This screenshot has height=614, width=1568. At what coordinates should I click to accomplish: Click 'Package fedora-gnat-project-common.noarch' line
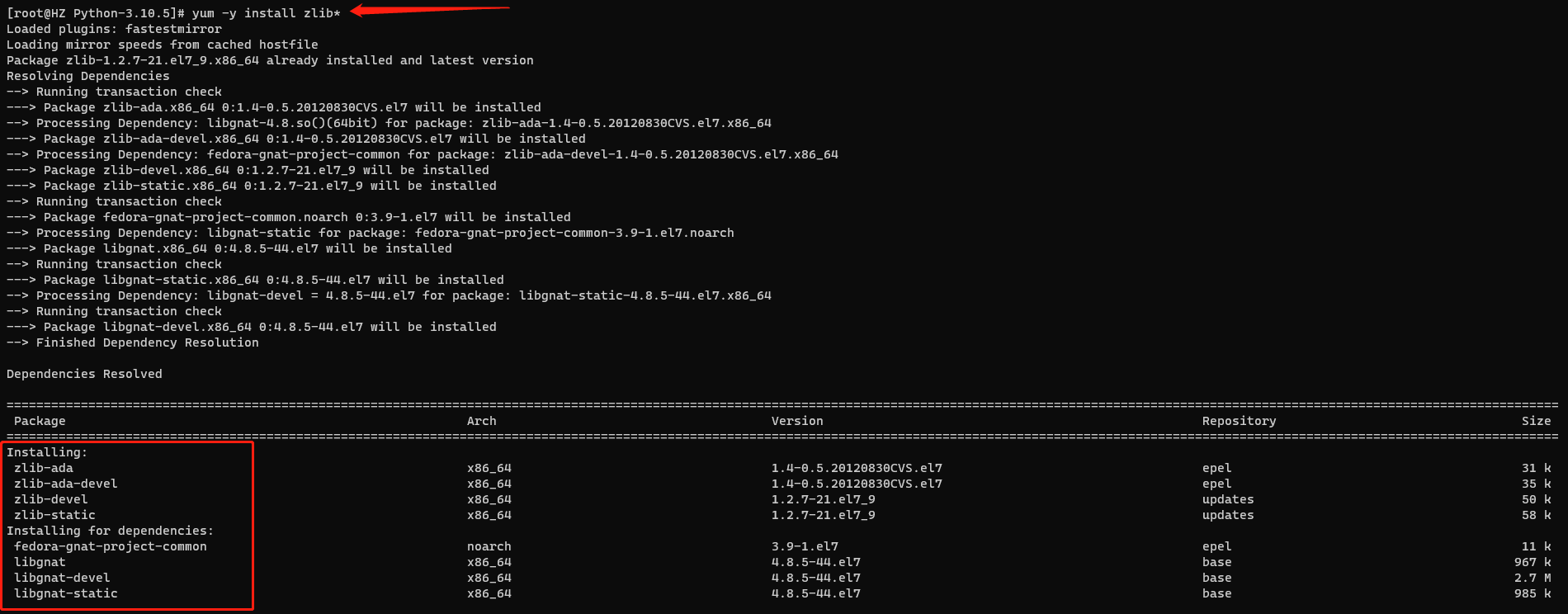pos(289,217)
